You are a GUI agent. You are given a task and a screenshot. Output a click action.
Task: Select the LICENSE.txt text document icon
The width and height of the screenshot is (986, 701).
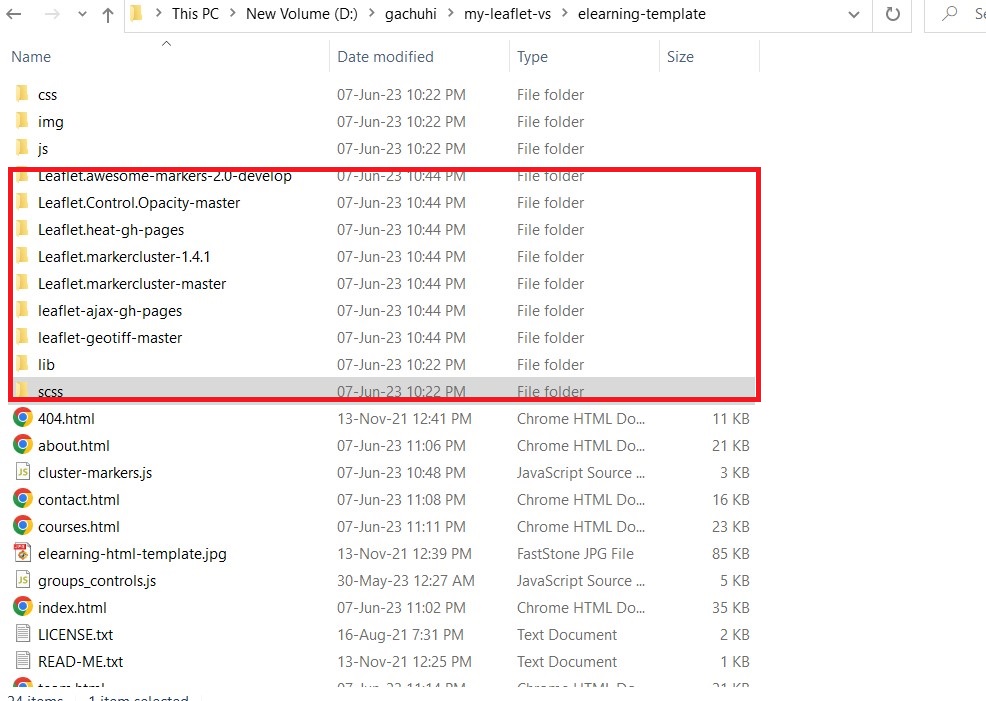tap(23, 634)
